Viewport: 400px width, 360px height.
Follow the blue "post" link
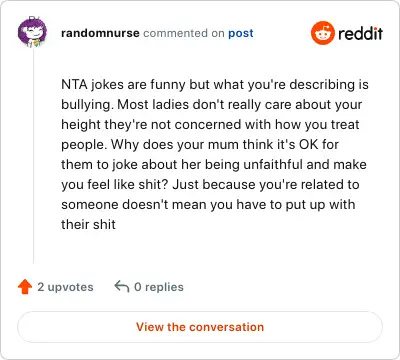point(241,33)
